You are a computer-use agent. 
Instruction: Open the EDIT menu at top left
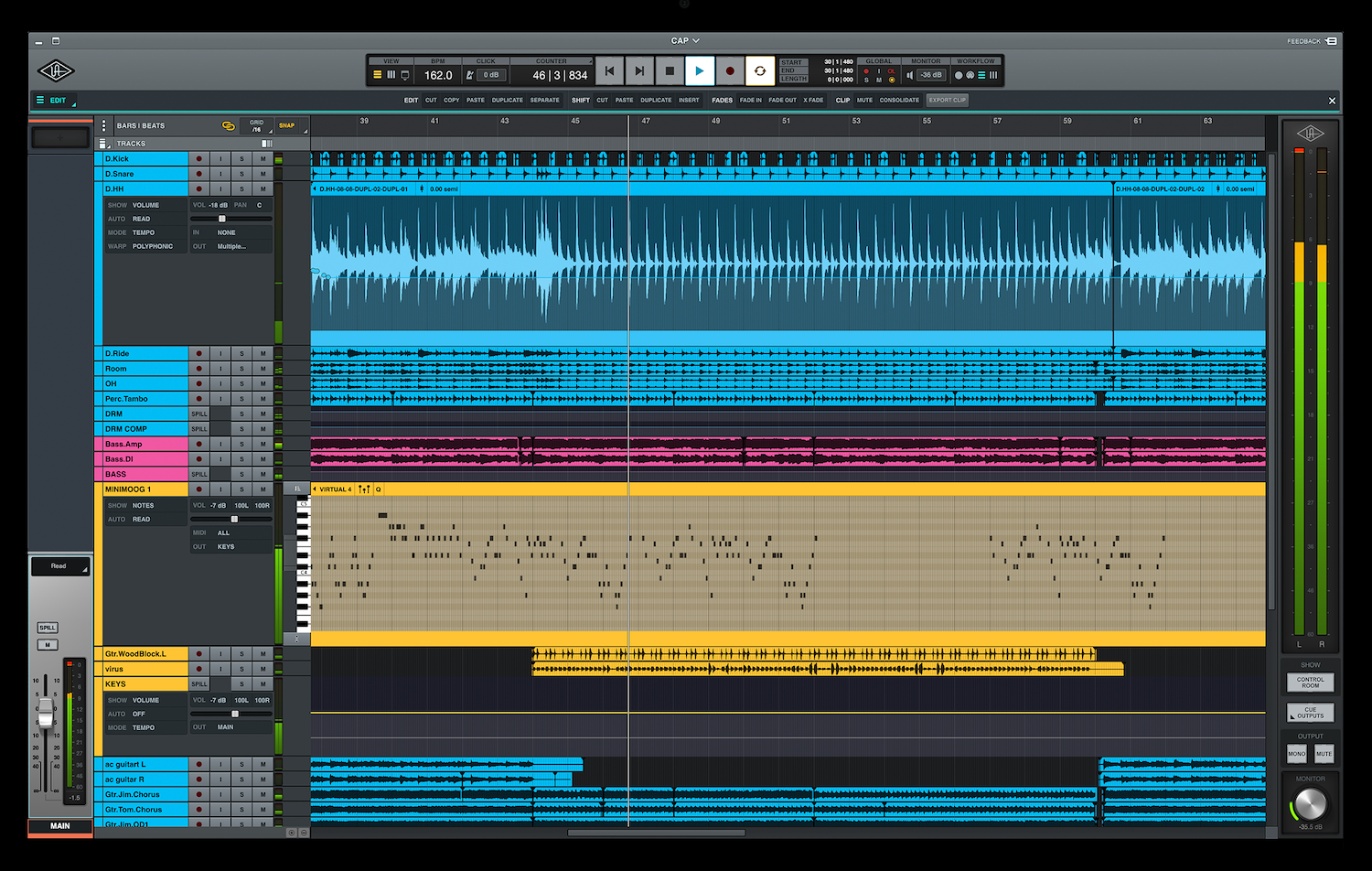pyautogui.click(x=56, y=101)
